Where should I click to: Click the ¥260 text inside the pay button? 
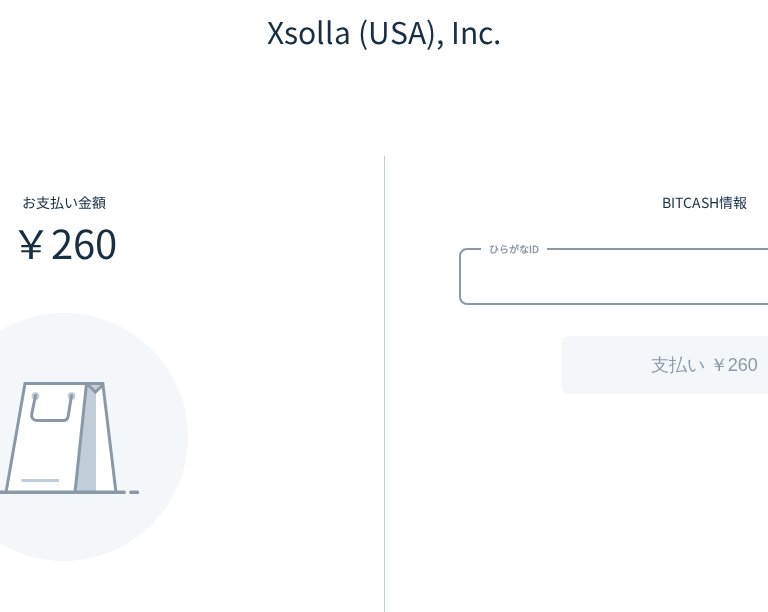(x=735, y=365)
